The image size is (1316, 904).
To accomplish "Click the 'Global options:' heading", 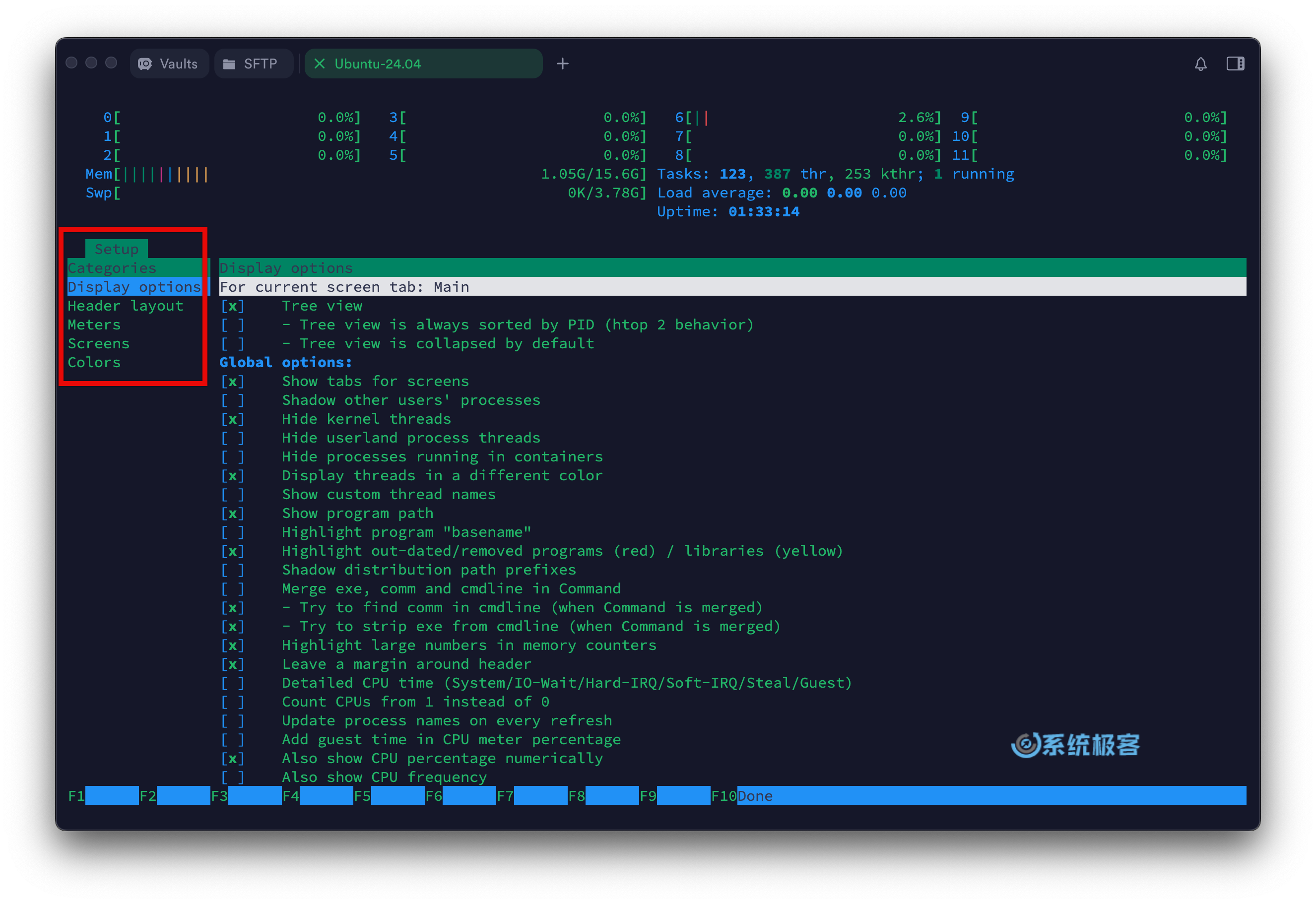I will click(x=285, y=362).
